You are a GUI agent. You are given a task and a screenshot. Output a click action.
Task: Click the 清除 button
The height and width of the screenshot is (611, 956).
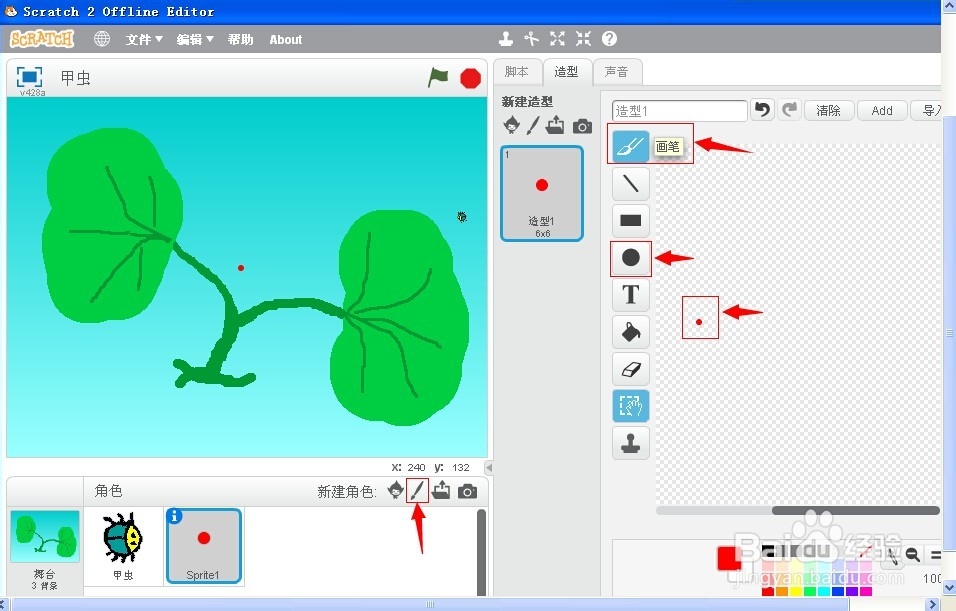[x=828, y=110]
